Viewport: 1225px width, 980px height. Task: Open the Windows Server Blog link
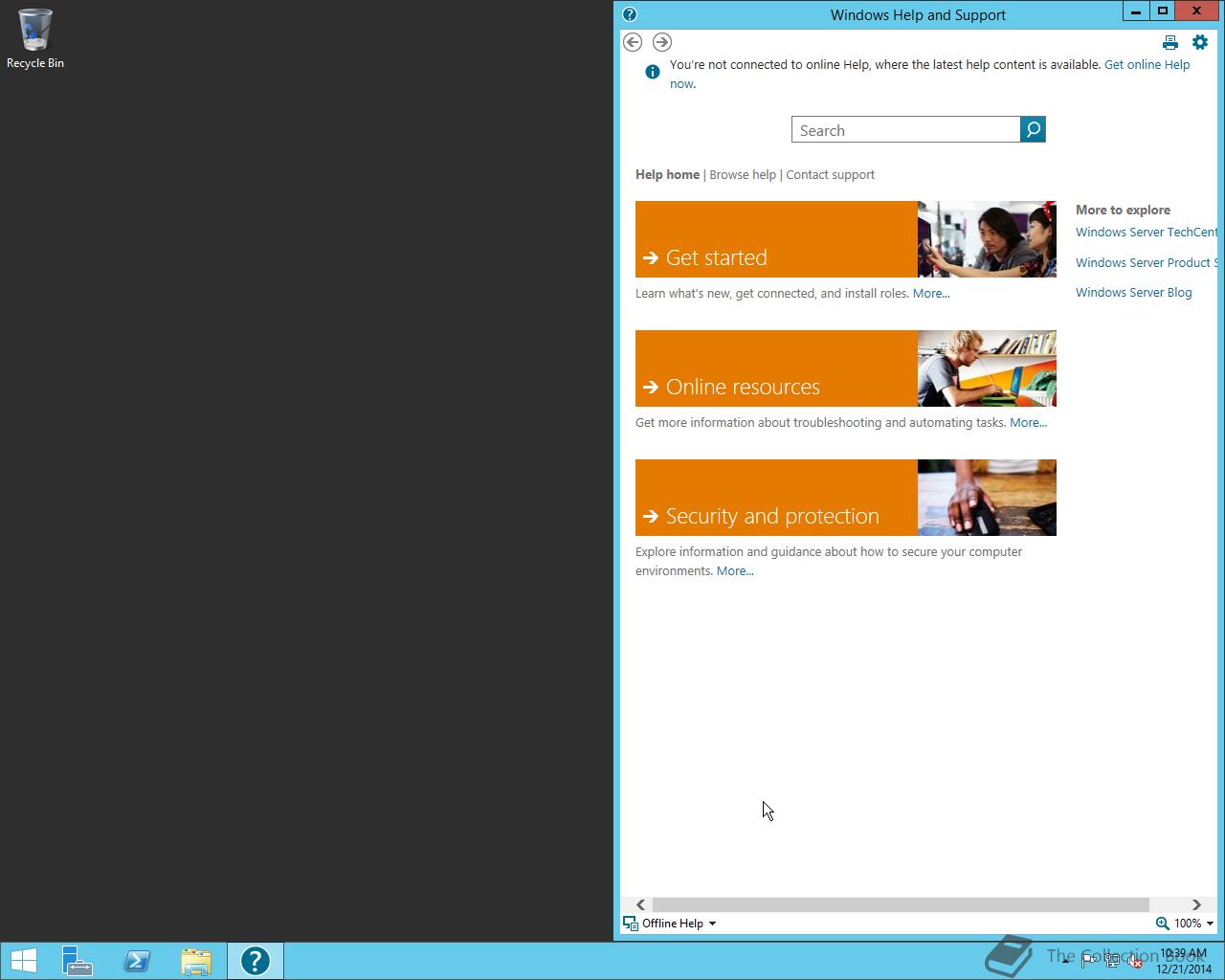pos(1133,293)
